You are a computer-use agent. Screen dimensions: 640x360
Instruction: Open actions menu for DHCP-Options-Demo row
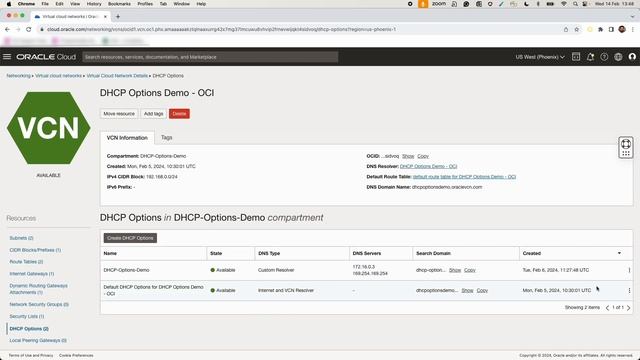pos(629,270)
